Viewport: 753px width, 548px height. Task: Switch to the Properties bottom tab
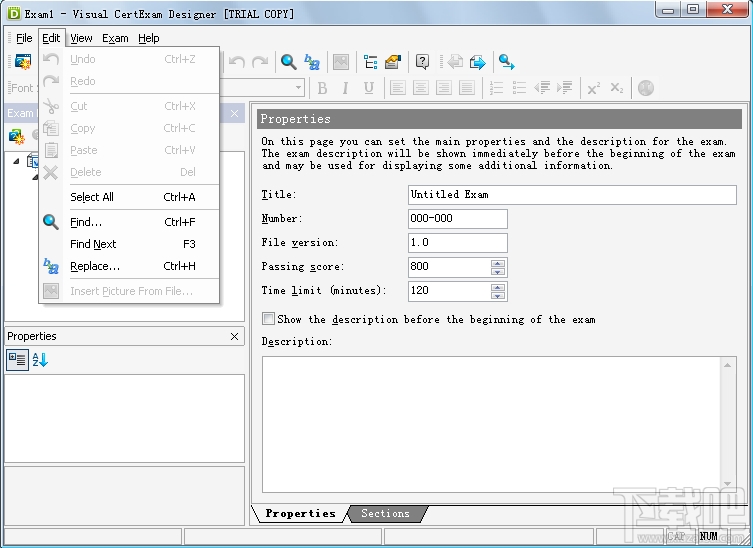300,513
